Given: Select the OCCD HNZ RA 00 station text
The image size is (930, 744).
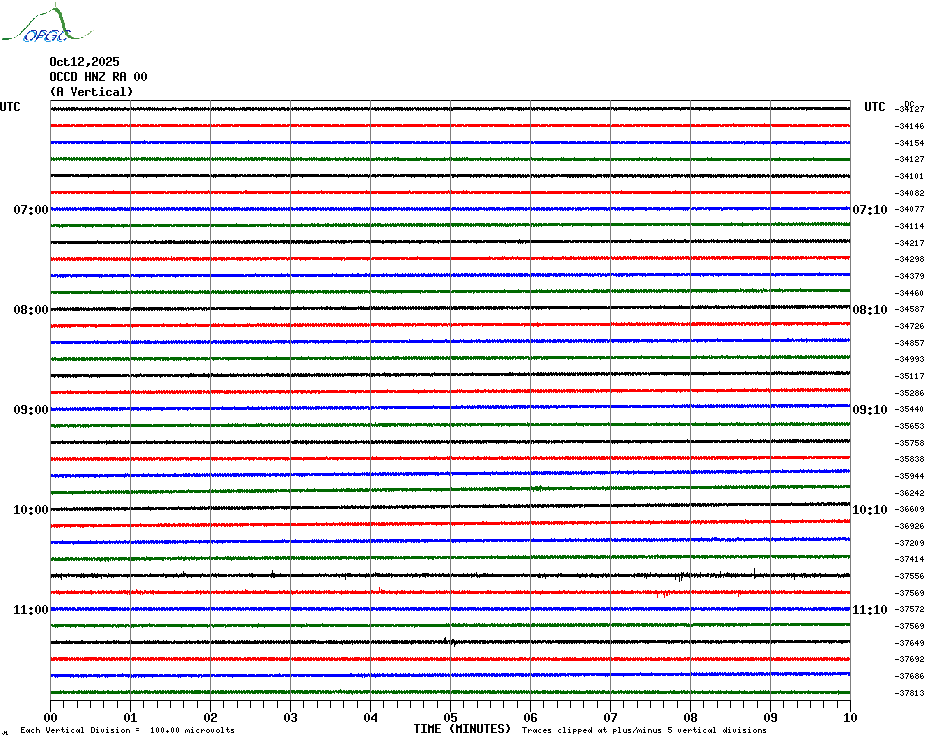Looking at the screenshot, I should pyautogui.click(x=98, y=77).
